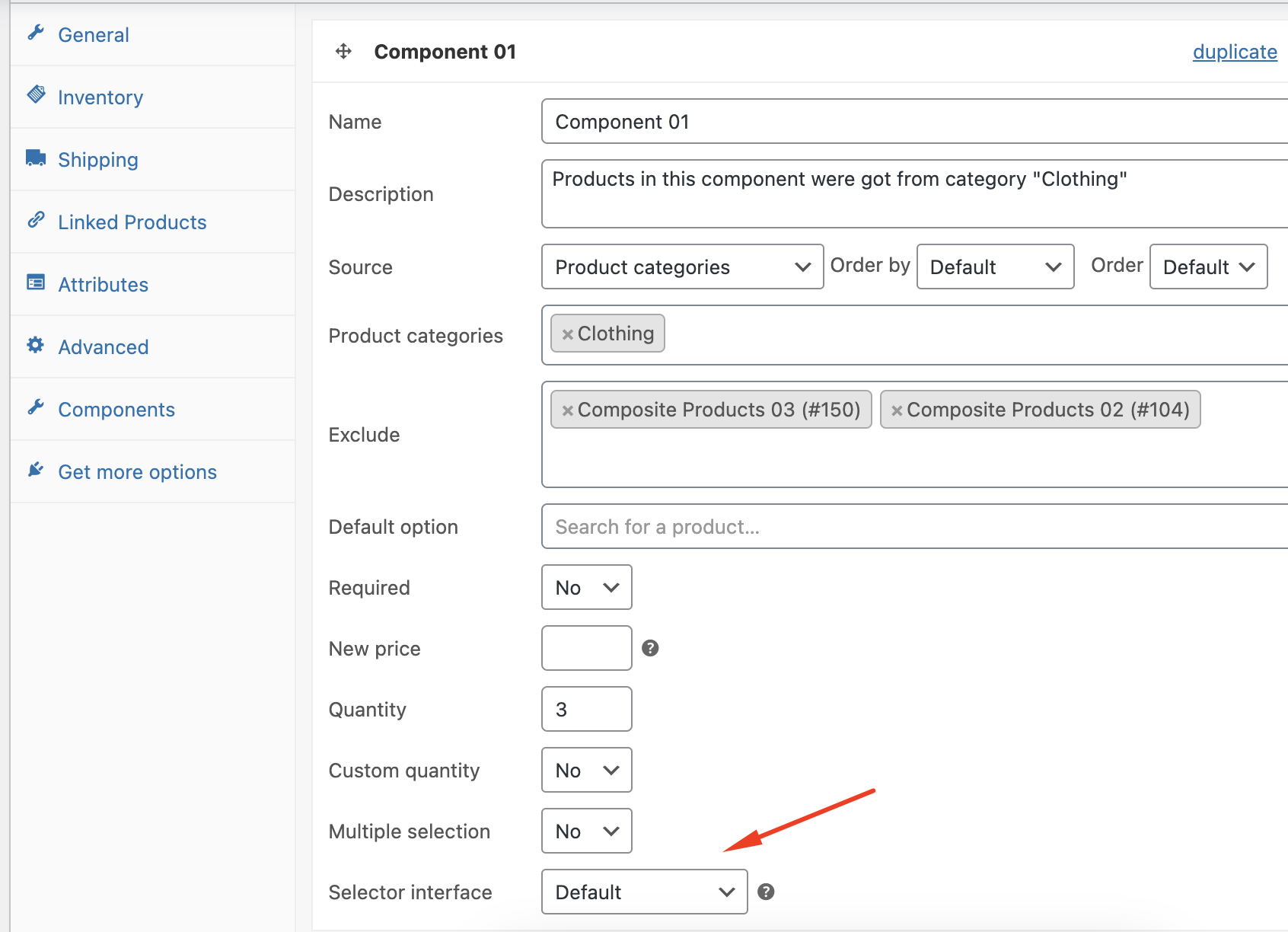
Task: Remove Composite Products 02 (#104) from Exclude
Action: [897, 410]
